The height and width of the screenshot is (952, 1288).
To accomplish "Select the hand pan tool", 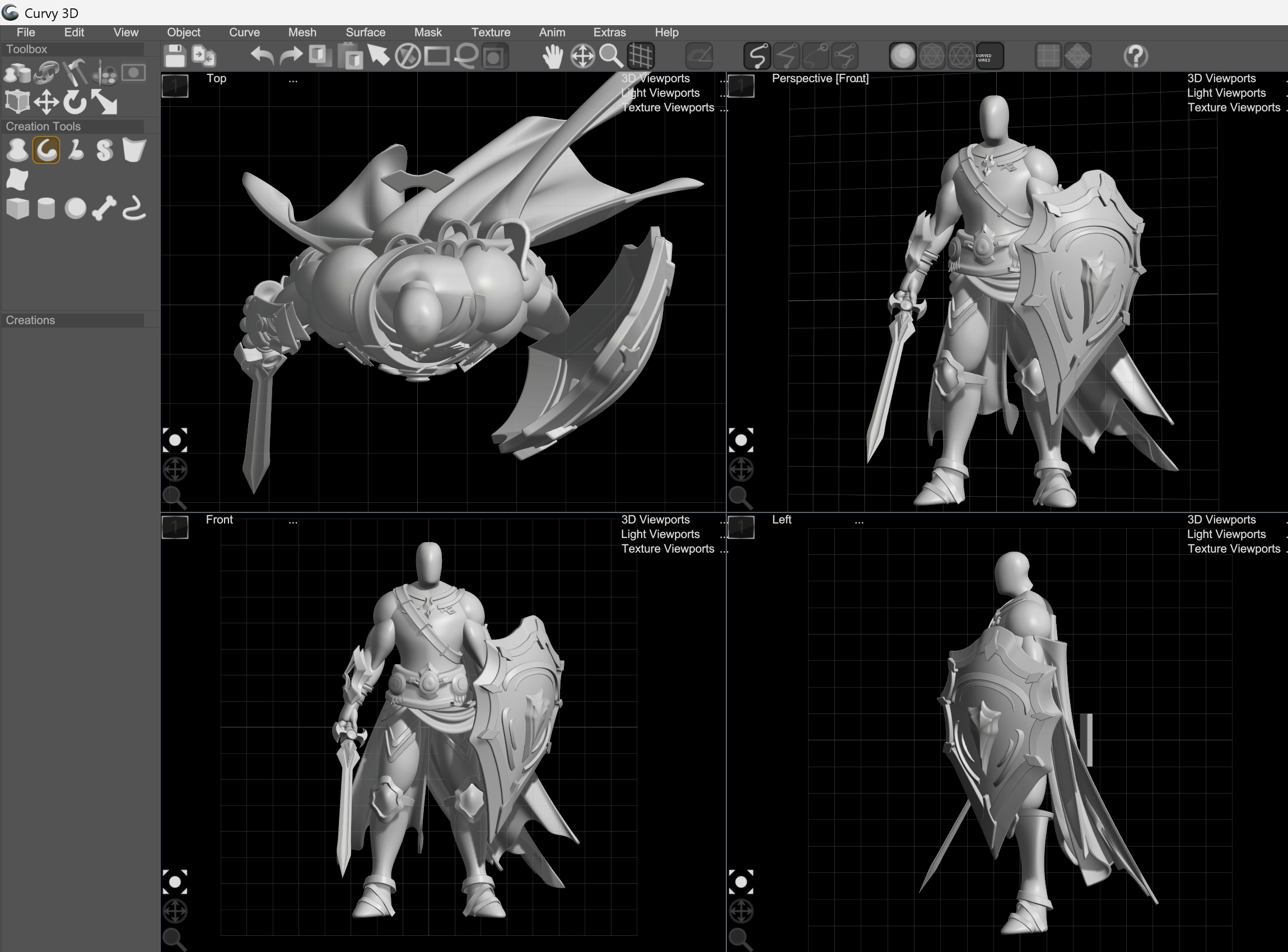I will (x=553, y=57).
